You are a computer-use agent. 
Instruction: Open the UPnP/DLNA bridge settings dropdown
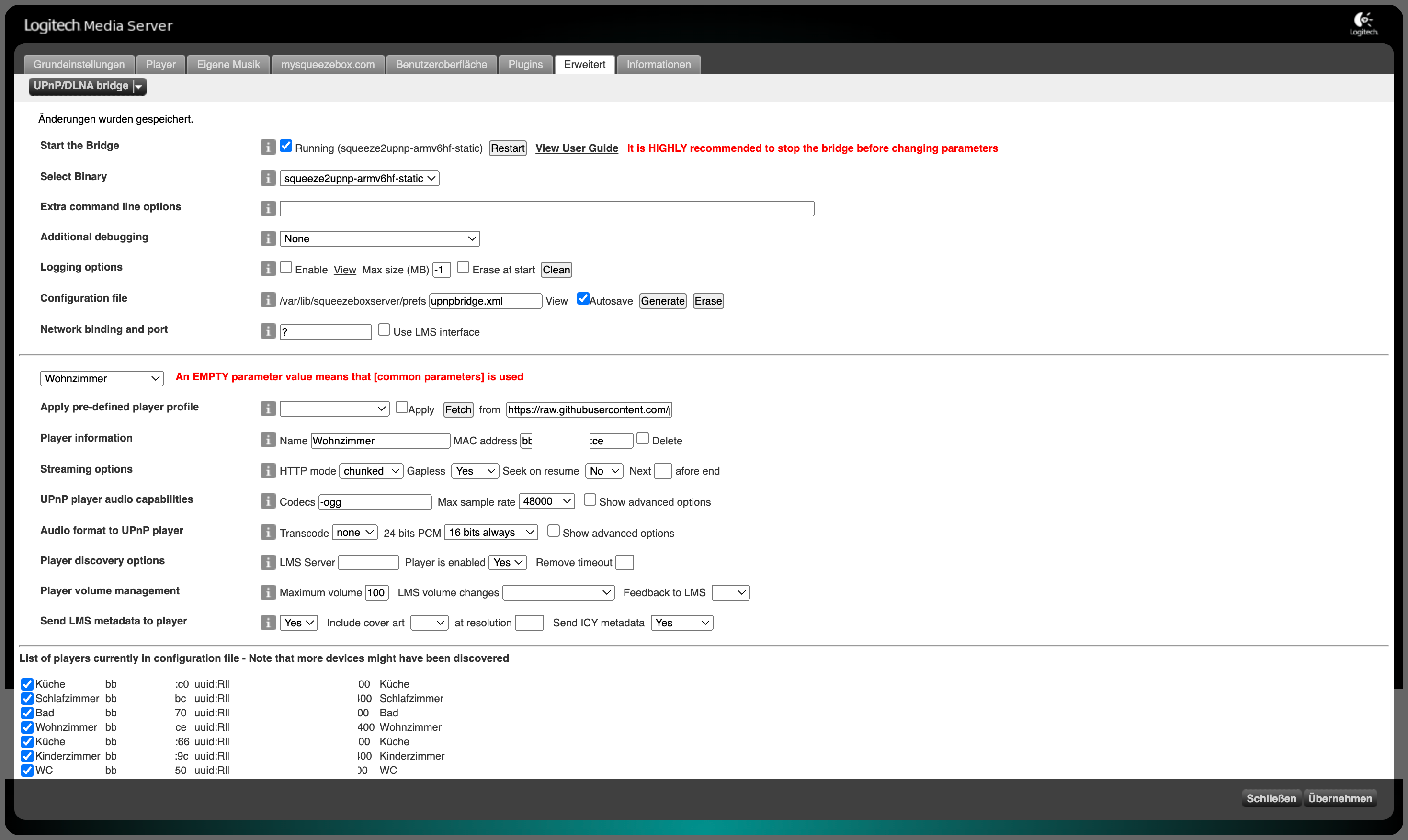coord(88,86)
